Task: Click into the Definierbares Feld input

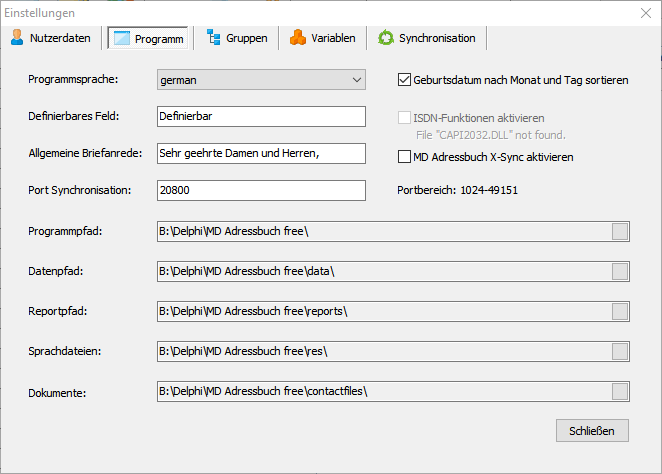Action: 261,116
